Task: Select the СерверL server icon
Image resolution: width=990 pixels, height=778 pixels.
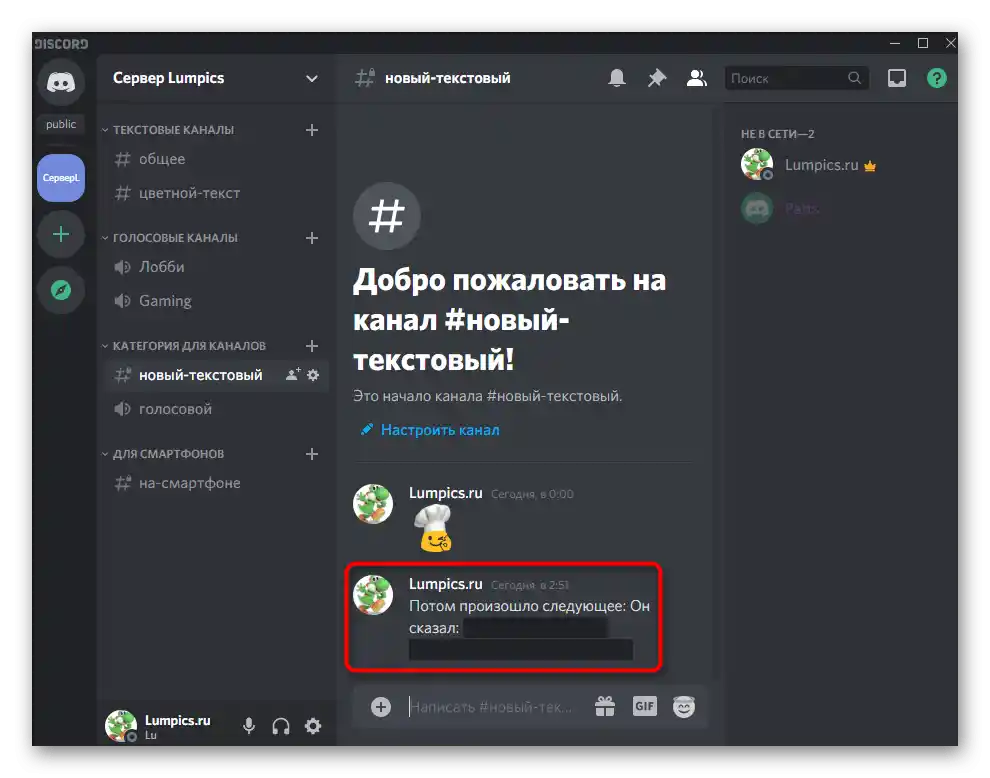Action: point(61,178)
